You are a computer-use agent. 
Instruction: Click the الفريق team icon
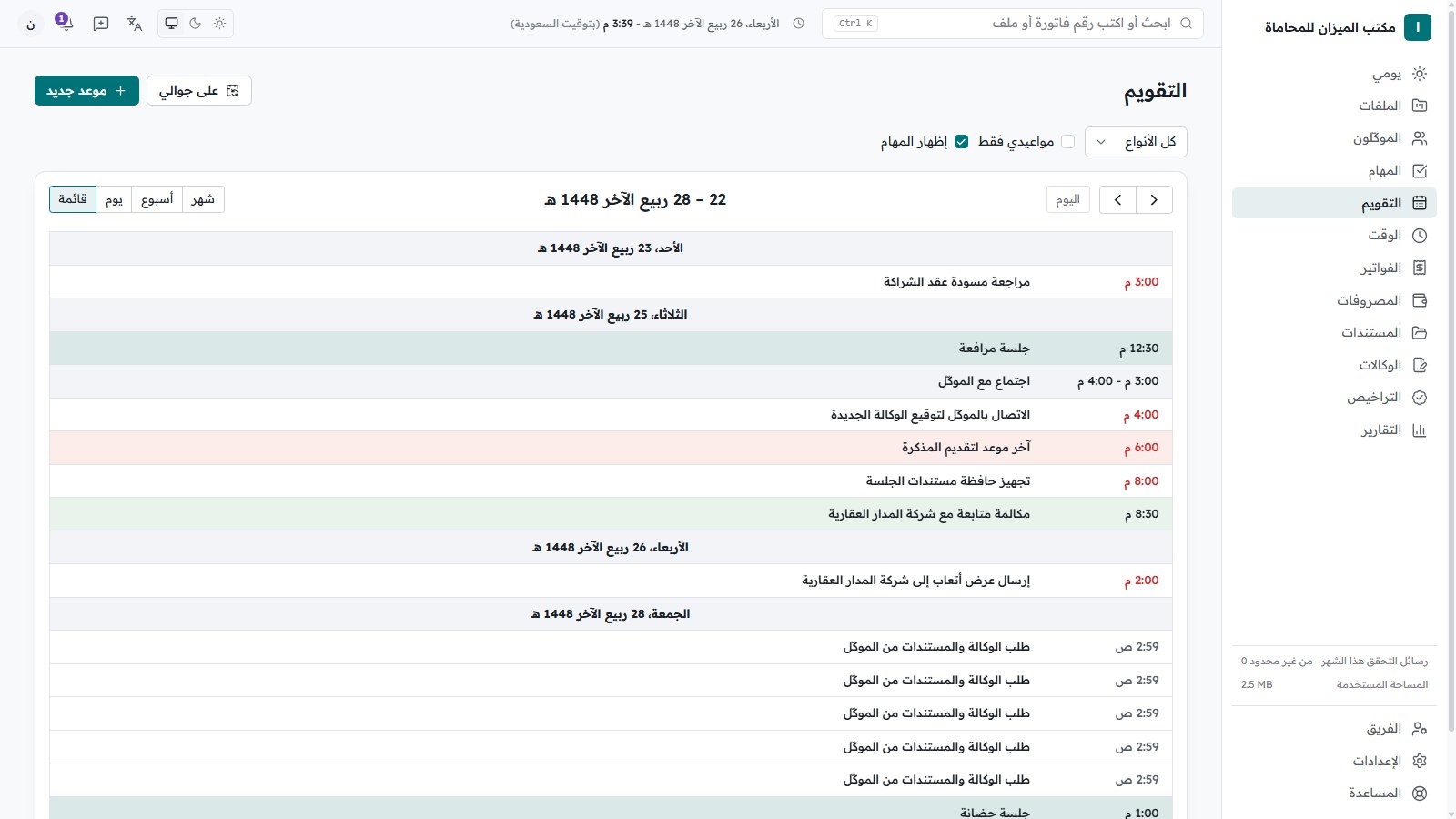[x=1420, y=729]
